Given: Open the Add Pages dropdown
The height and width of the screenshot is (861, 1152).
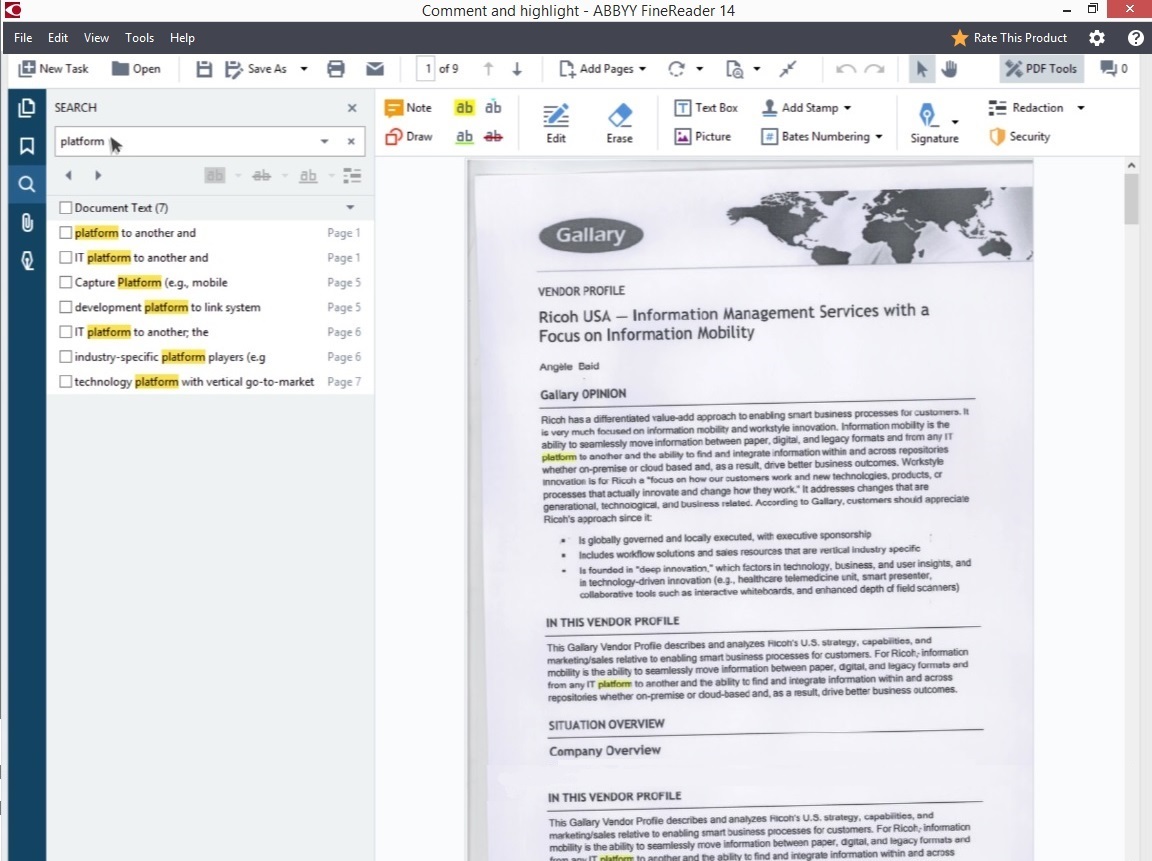Looking at the screenshot, I should (x=602, y=69).
